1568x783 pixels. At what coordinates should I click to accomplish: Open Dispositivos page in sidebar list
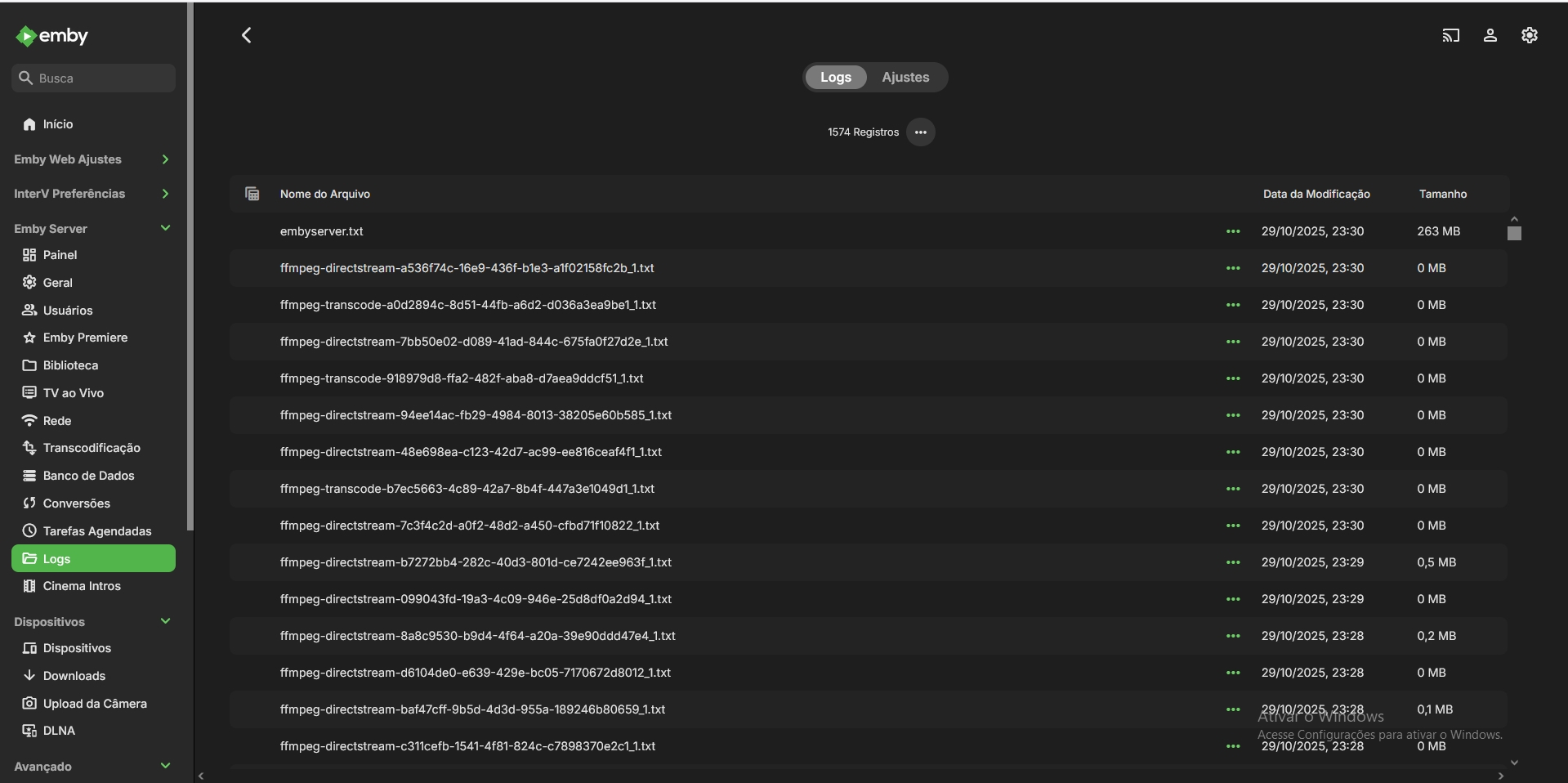[x=93, y=648]
